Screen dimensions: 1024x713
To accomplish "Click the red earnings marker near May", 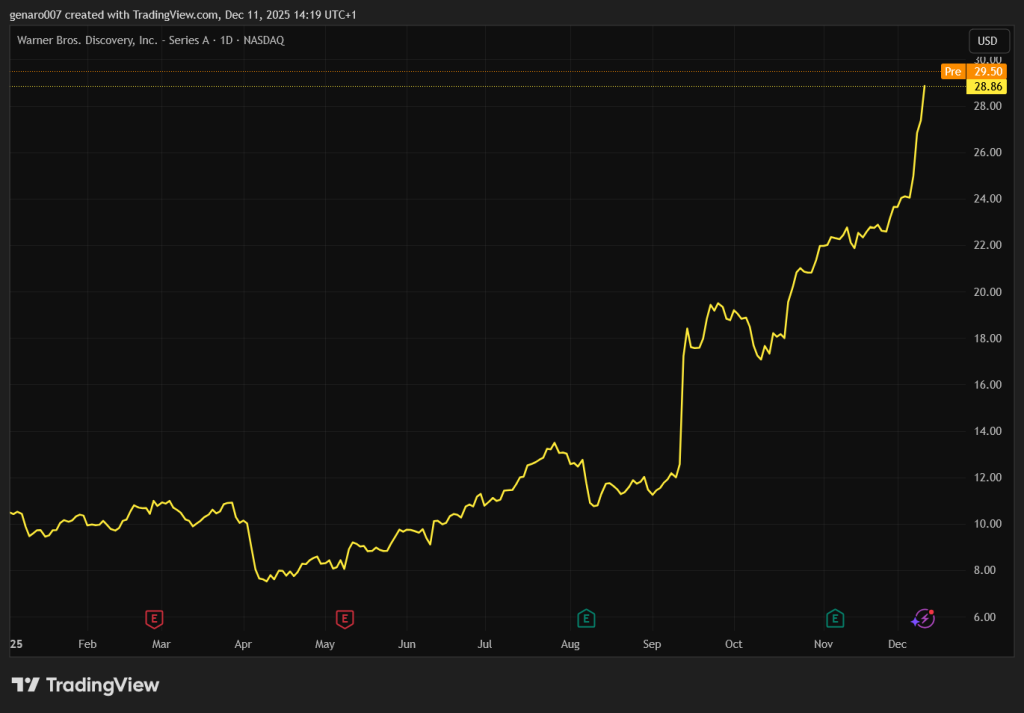I will [344, 619].
